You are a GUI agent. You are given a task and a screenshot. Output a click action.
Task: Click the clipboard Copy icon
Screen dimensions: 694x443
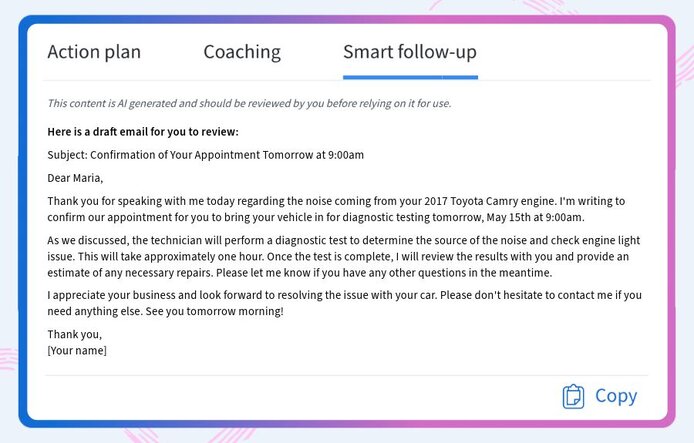(573, 396)
